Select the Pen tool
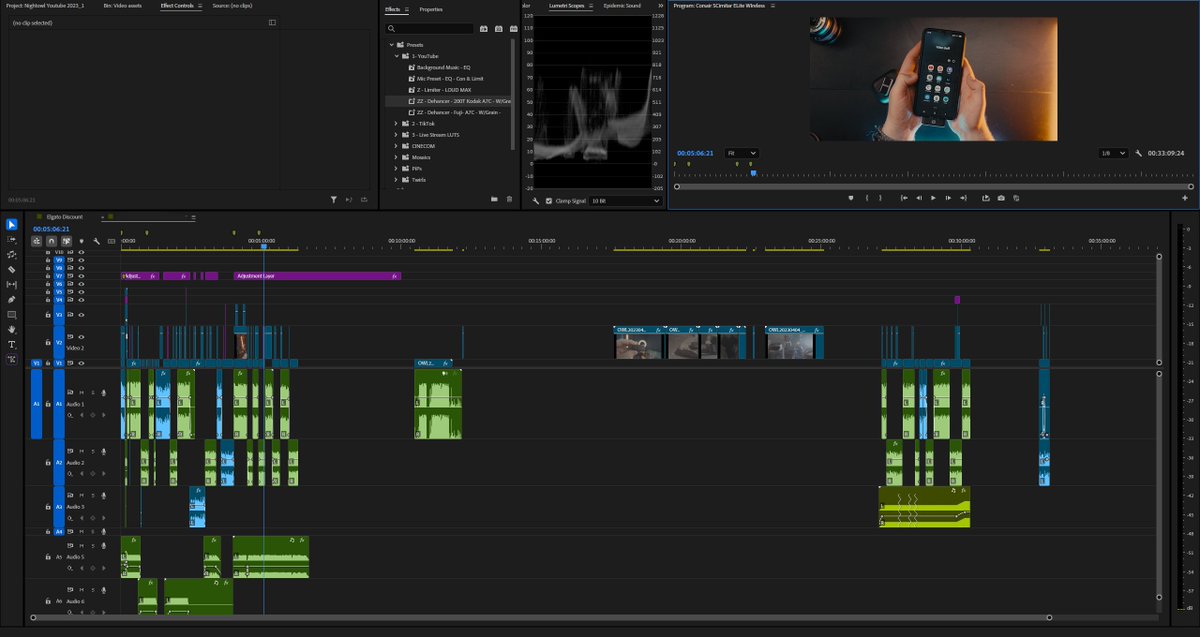This screenshot has height=637, width=1200. [x=12, y=300]
